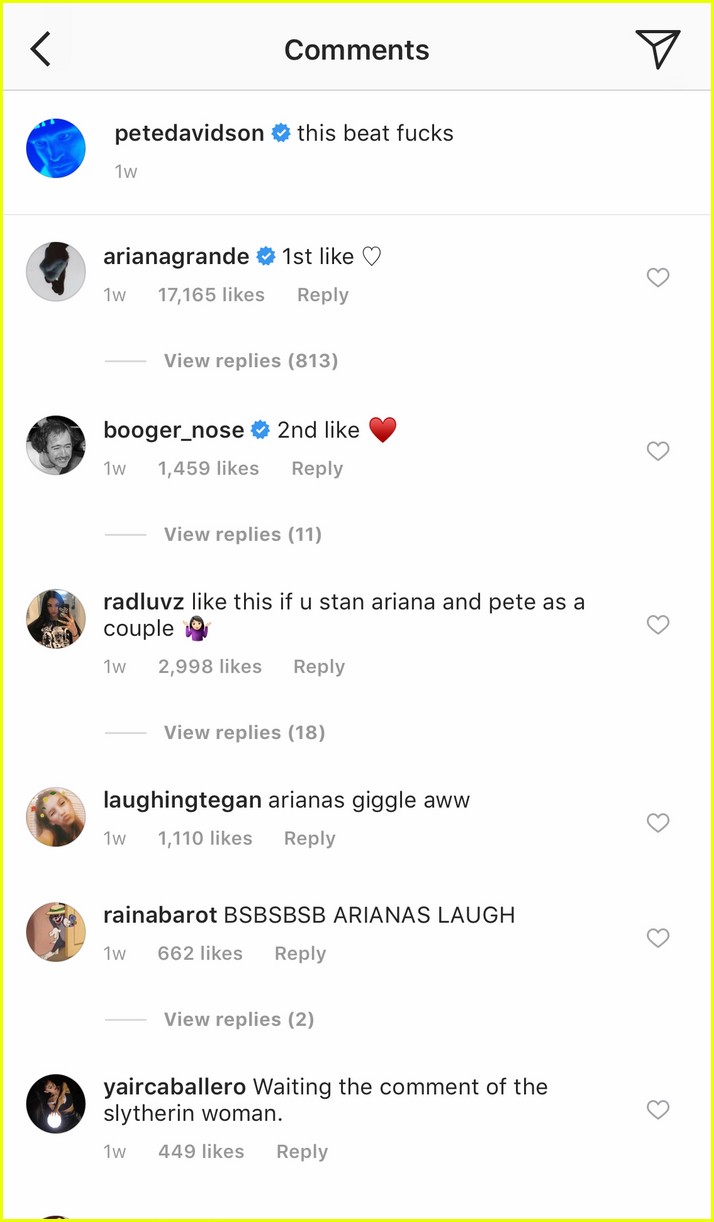Open the yaircaballero username link
The image size is (714, 1222).
(175, 1087)
